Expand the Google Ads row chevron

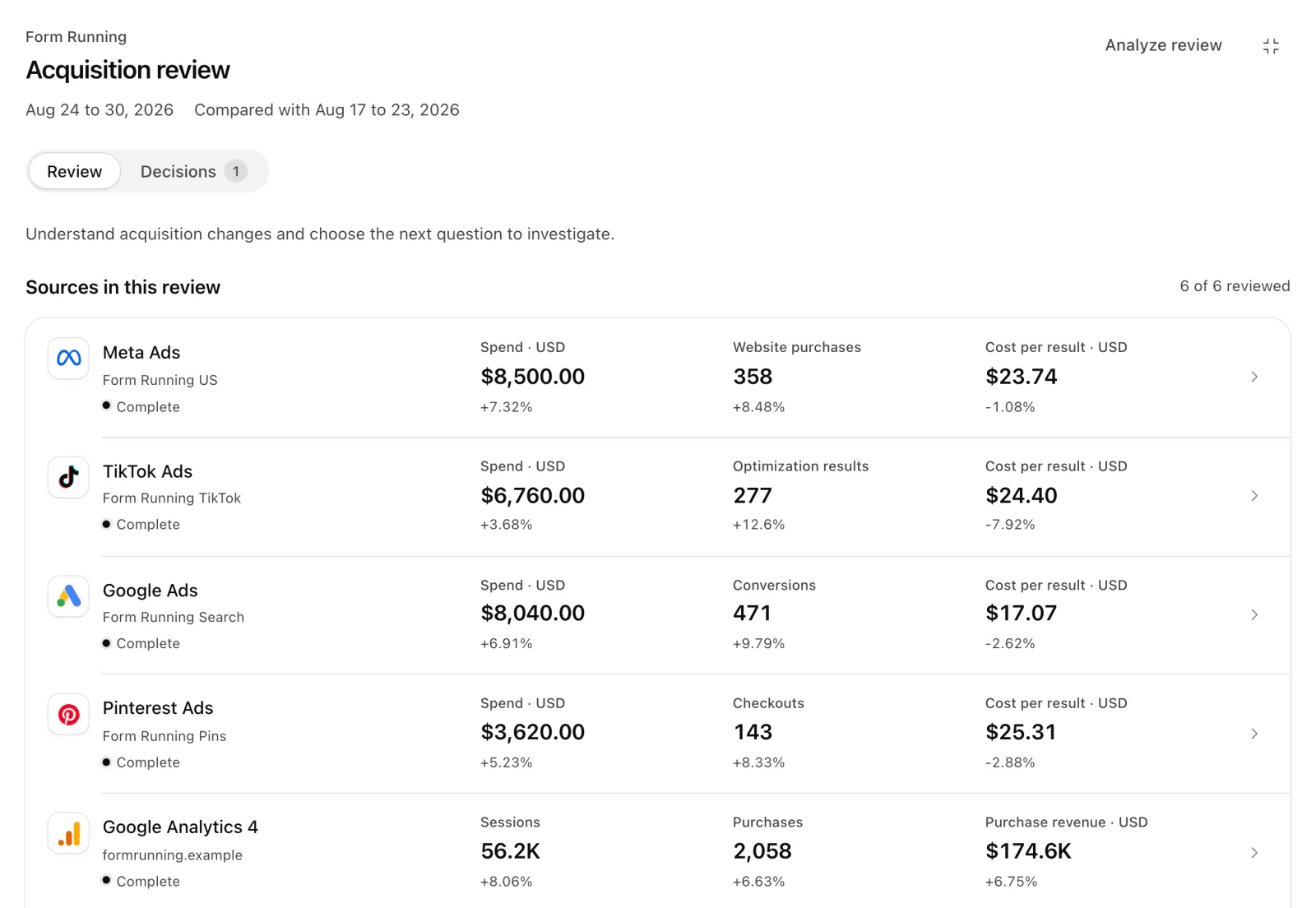1254,614
